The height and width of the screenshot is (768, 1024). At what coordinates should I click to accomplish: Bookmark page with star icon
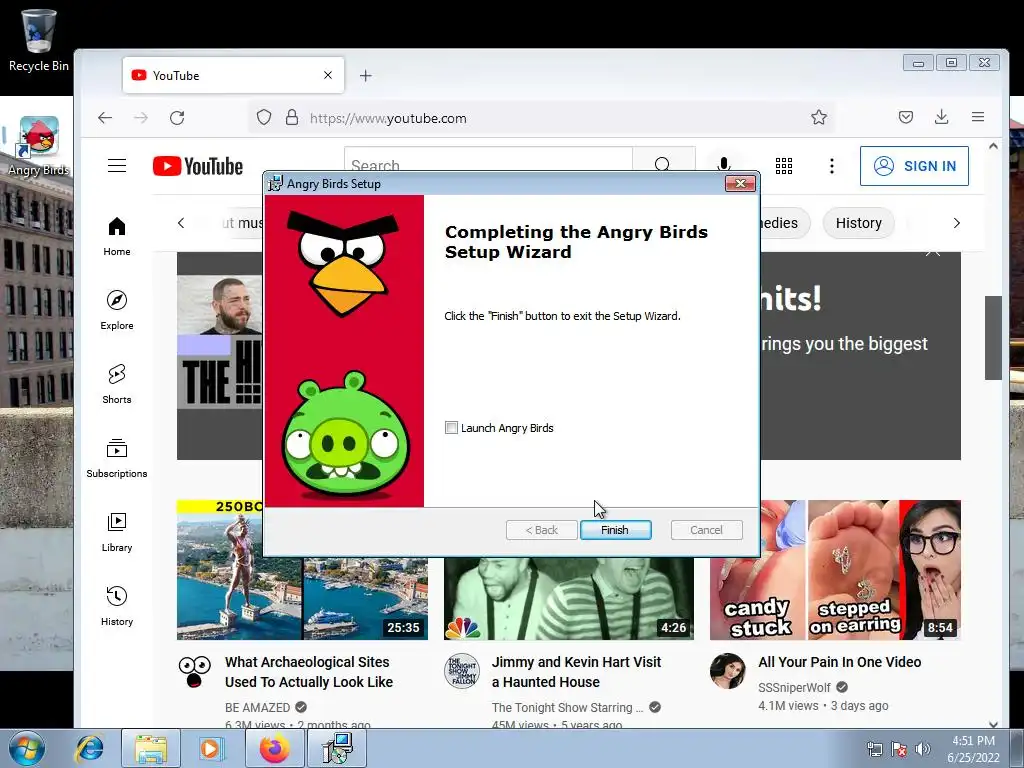point(819,118)
